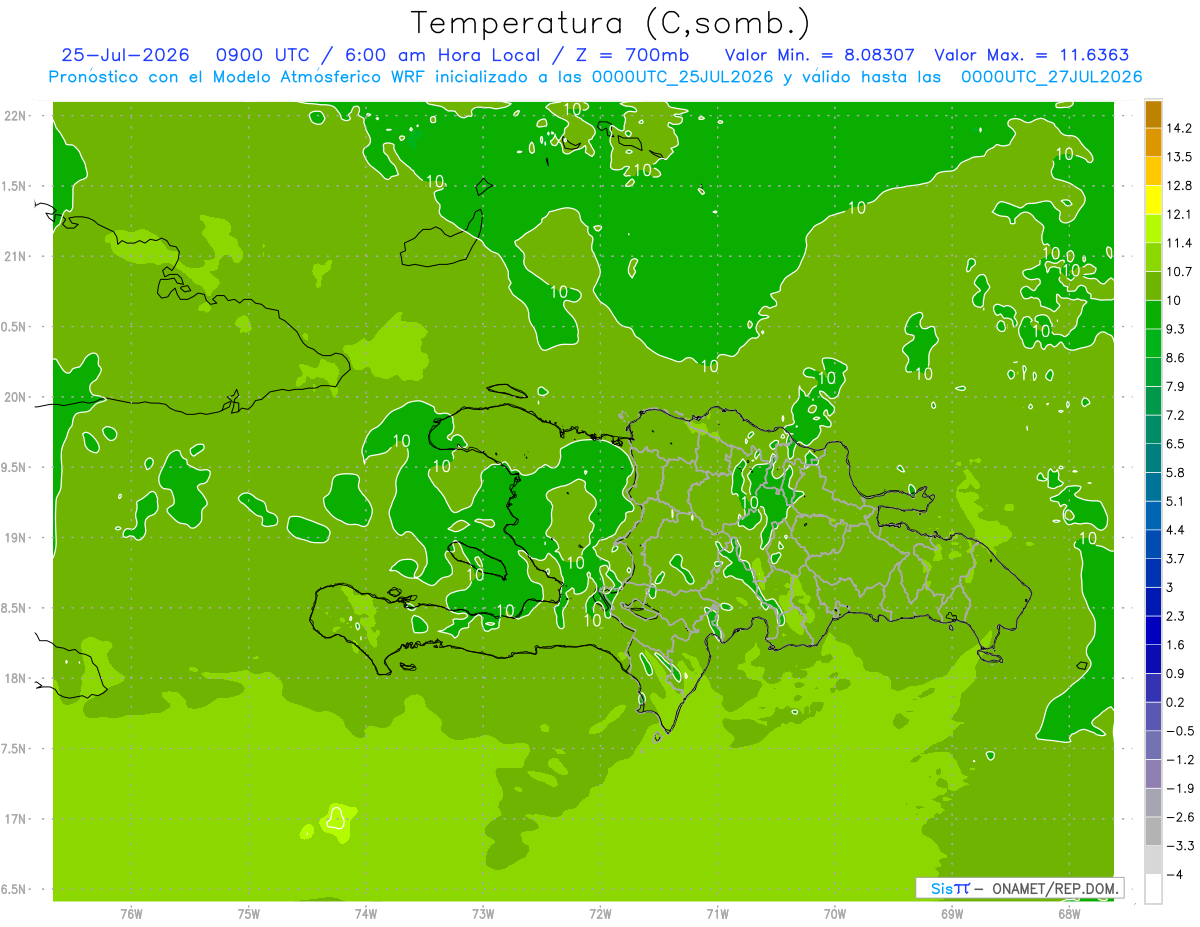
Task: Click the initialization time "0000UTC_25JUL2026"
Action: [x=682, y=77]
